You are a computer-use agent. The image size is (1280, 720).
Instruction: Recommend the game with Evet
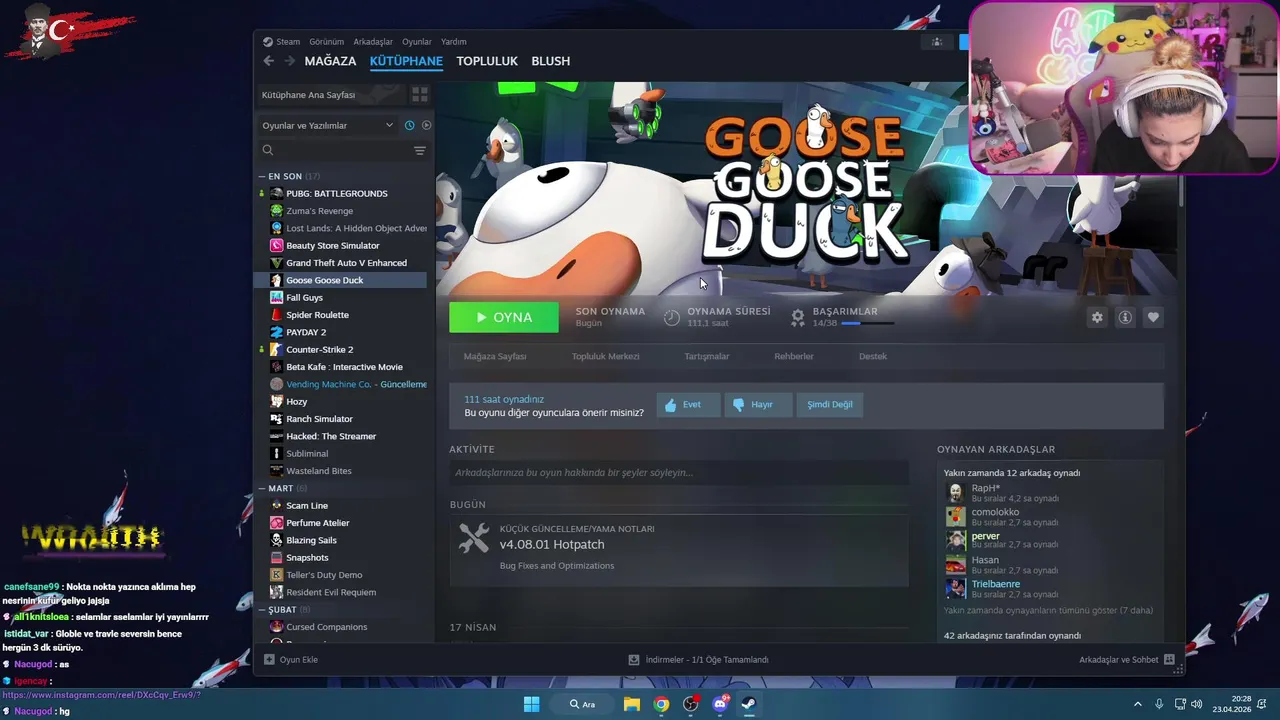(x=688, y=404)
